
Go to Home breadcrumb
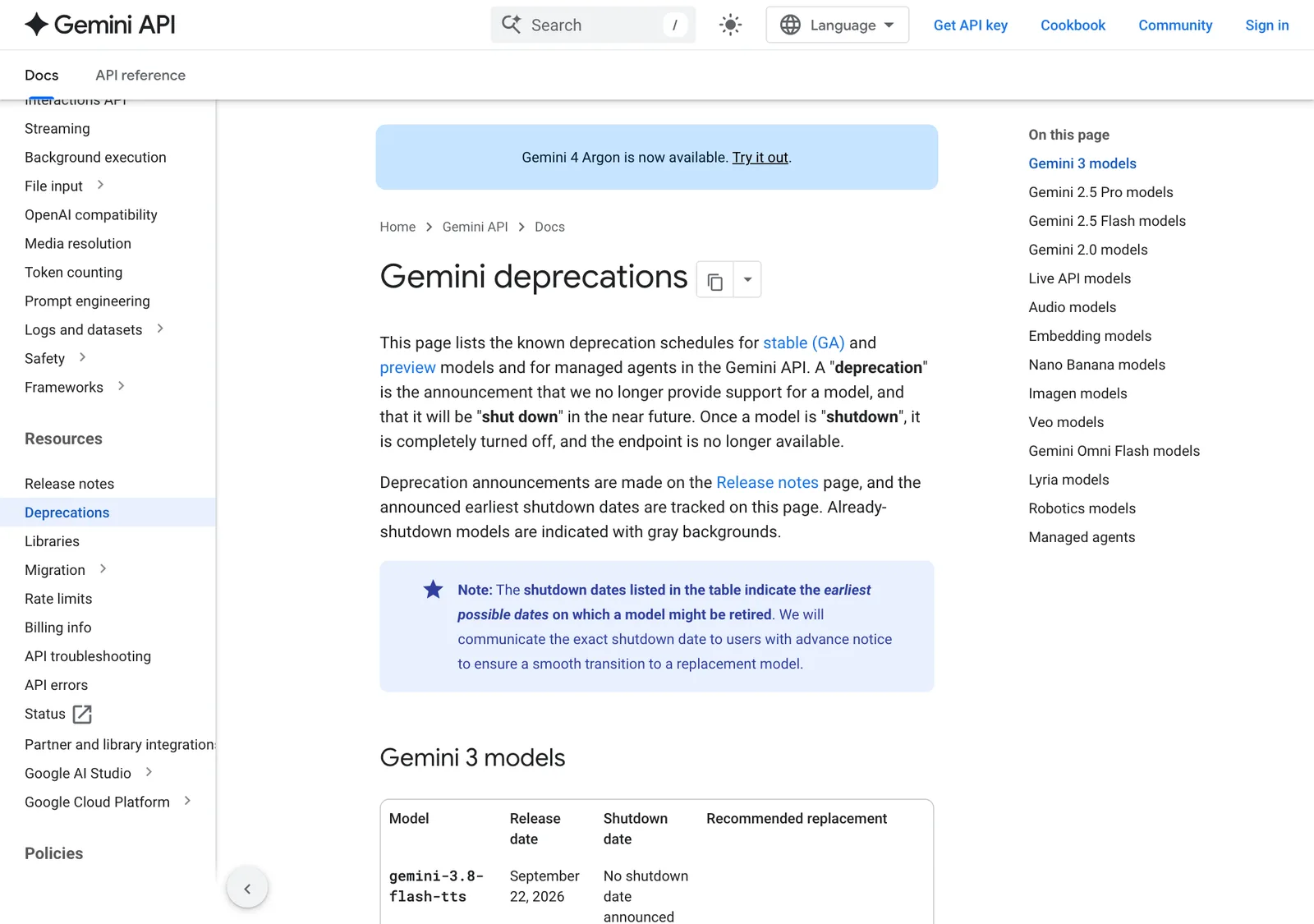(x=397, y=227)
